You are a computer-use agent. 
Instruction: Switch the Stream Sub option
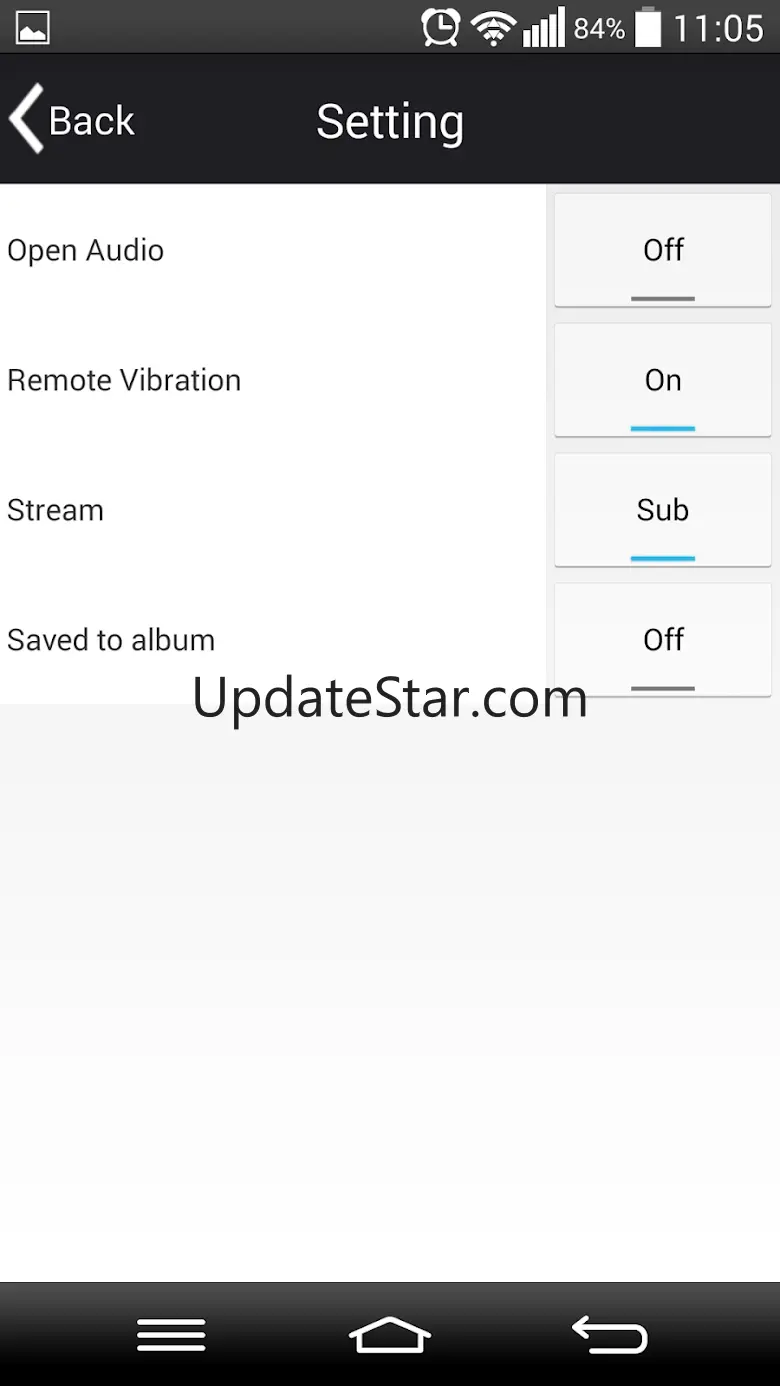point(663,510)
